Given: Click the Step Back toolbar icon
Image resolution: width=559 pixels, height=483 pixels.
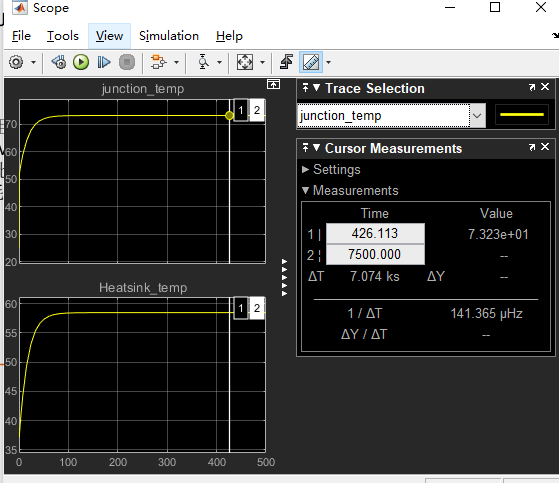Looking at the screenshot, I should (59, 62).
